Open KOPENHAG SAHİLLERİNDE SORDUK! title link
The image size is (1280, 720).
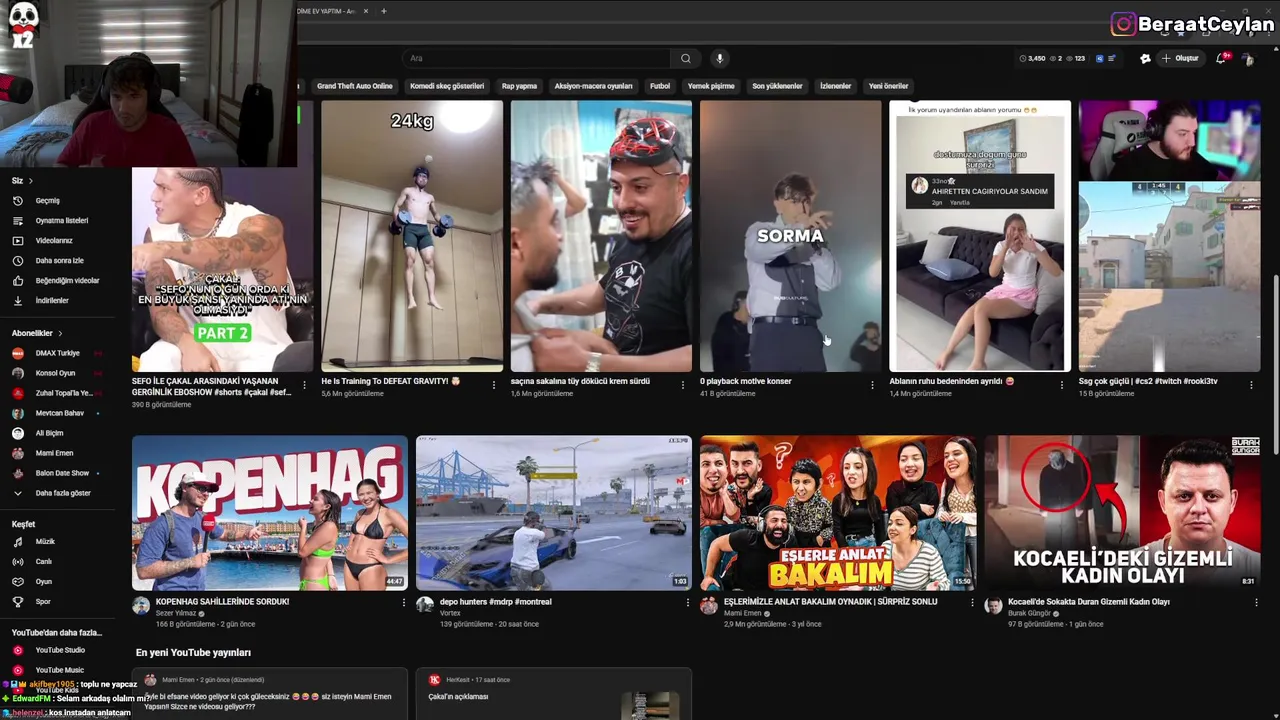point(222,602)
